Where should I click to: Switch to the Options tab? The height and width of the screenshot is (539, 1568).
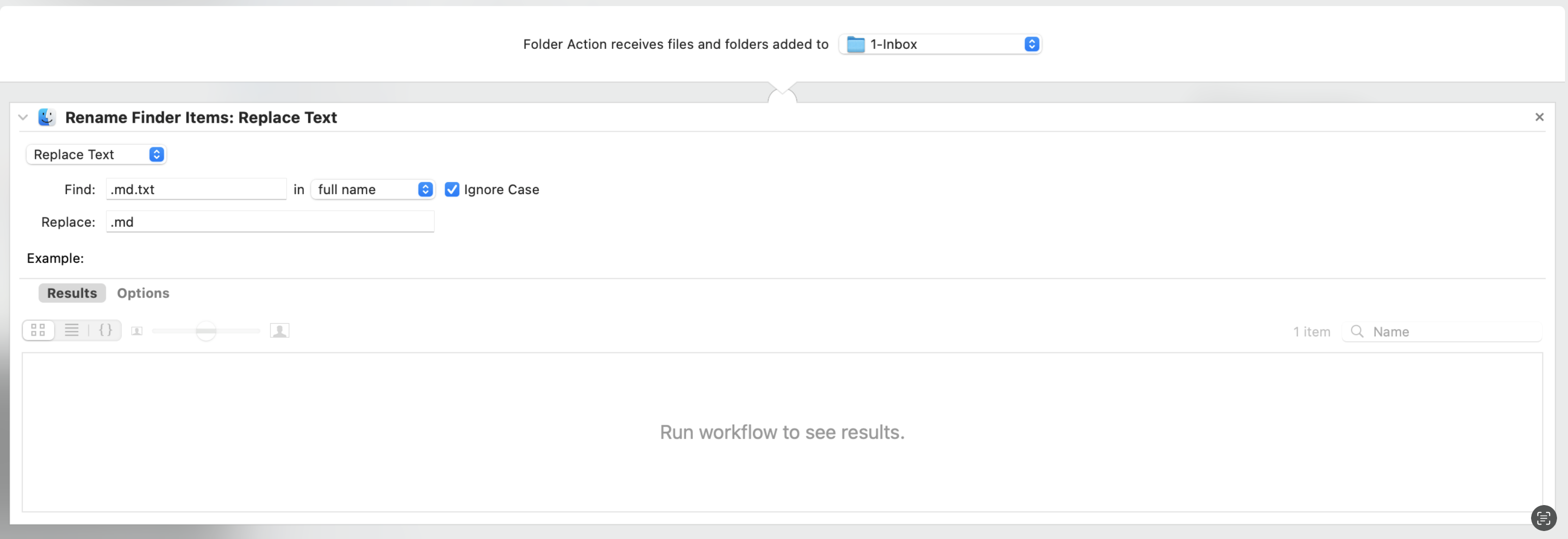click(143, 293)
